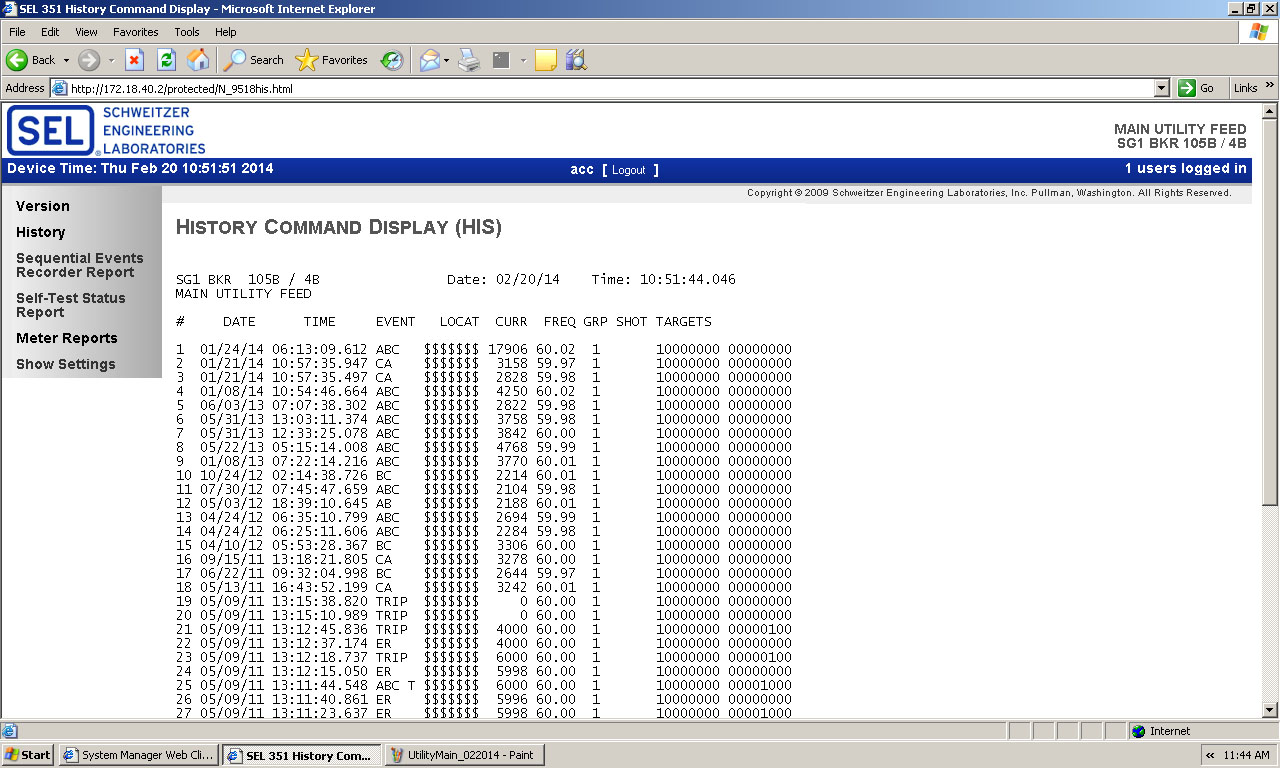This screenshot has height=768, width=1280.
Task: Click the Mail envelope icon
Action: click(x=429, y=60)
